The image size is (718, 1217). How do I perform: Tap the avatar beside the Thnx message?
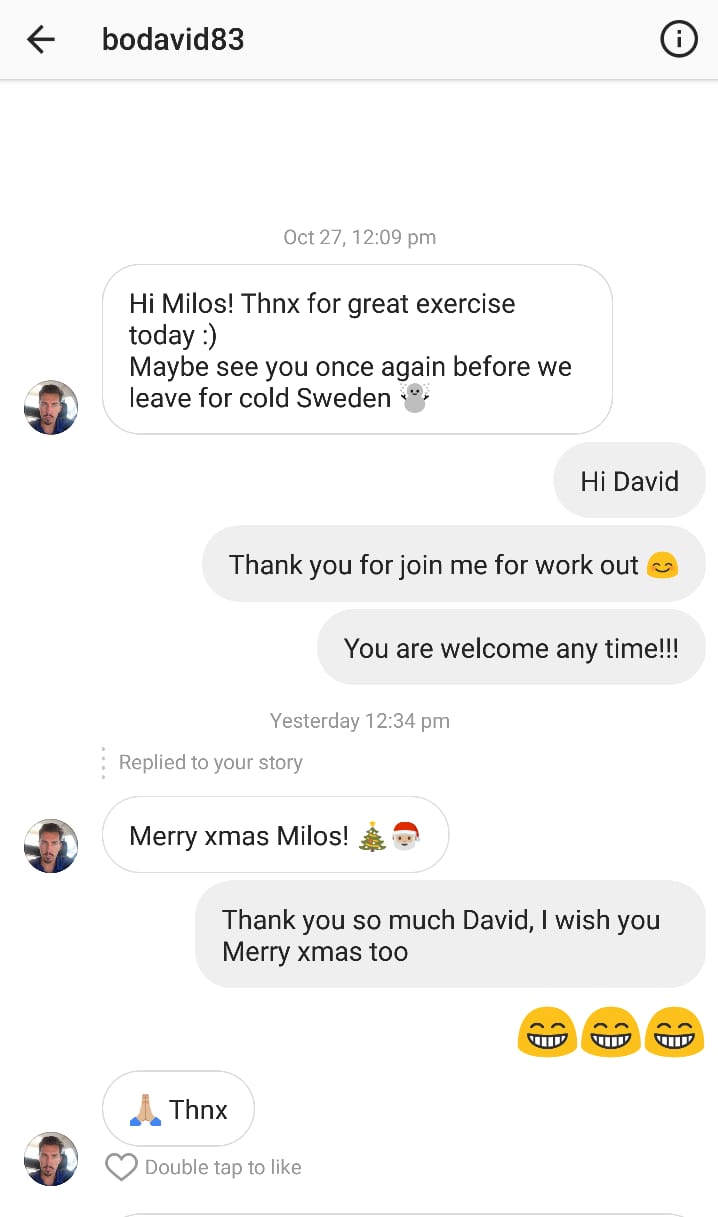point(51,1159)
